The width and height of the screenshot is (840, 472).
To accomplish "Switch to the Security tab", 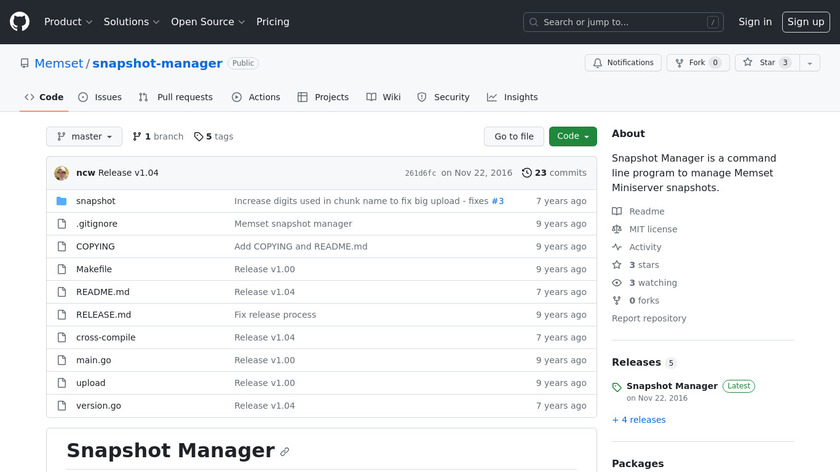I will tap(444, 97).
